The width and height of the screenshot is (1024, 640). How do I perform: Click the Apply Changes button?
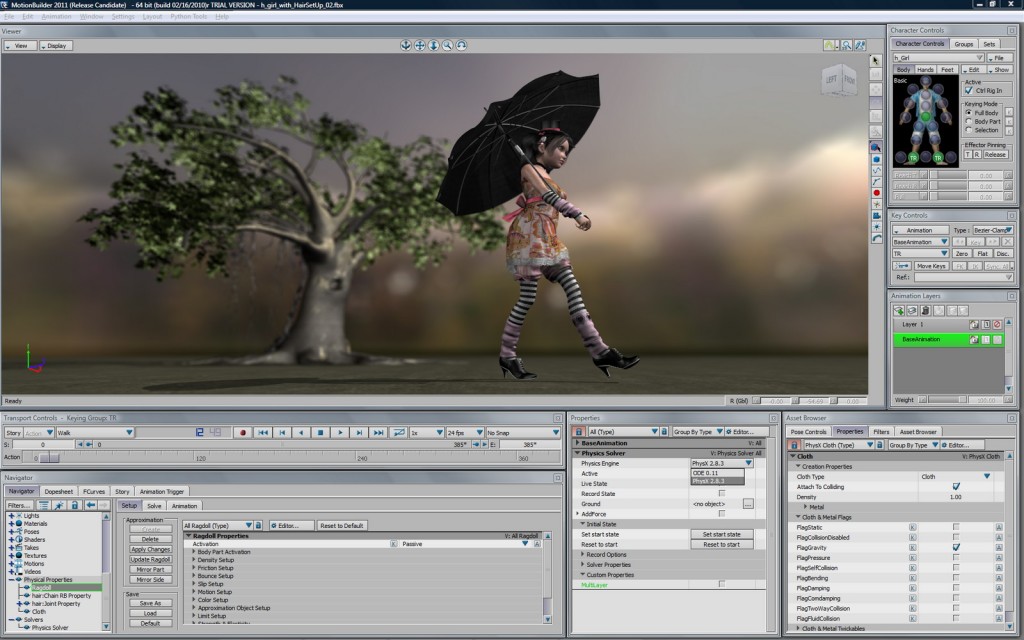click(150, 549)
